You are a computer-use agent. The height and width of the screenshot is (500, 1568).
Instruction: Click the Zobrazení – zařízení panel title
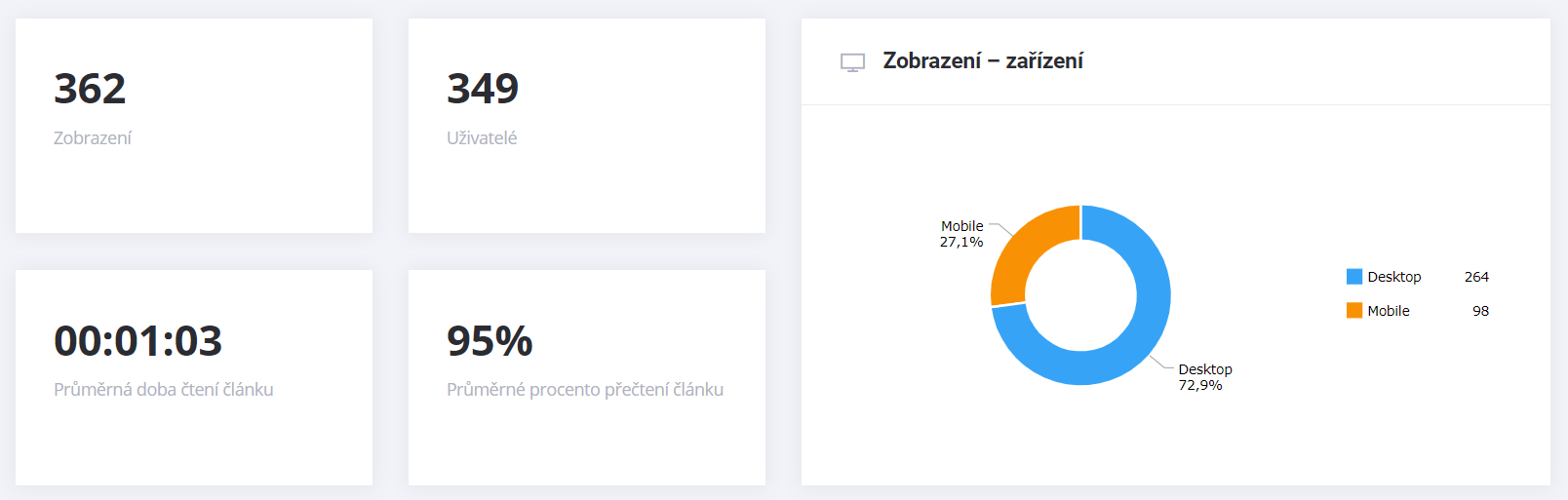pos(983,60)
